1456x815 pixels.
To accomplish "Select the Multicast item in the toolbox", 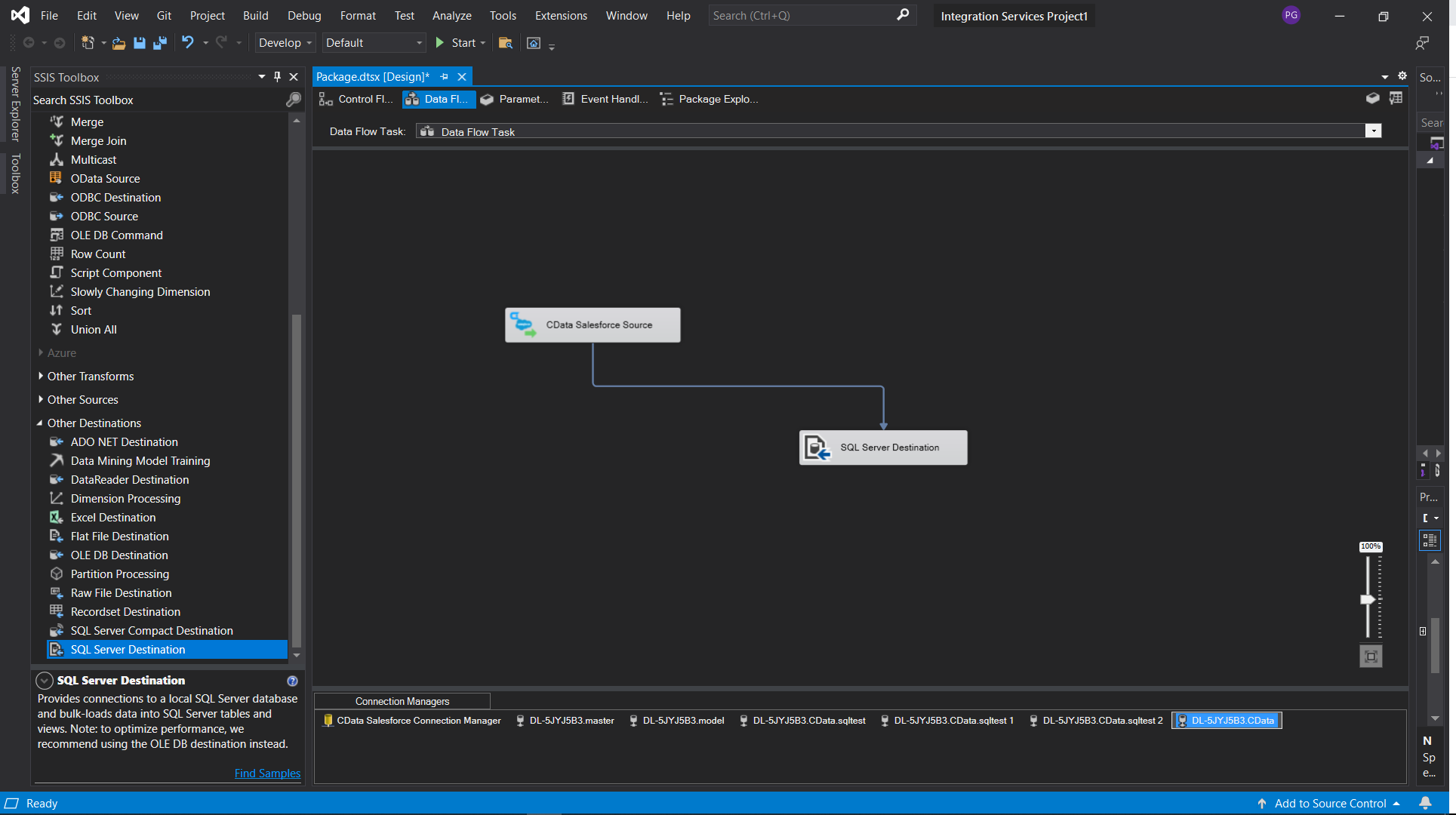I will click(94, 160).
